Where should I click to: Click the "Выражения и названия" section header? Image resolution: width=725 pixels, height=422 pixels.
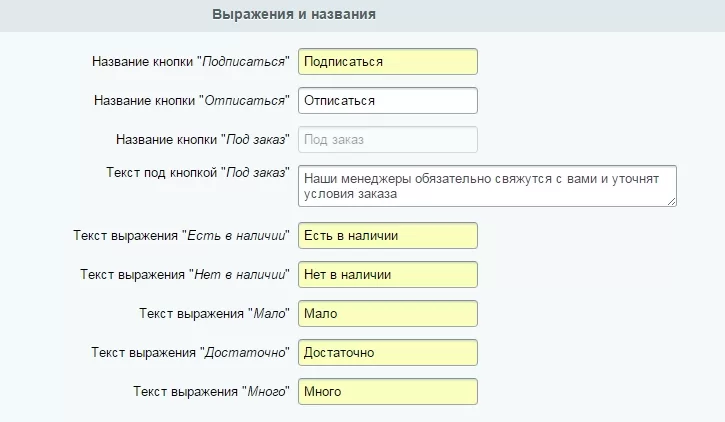coord(294,14)
